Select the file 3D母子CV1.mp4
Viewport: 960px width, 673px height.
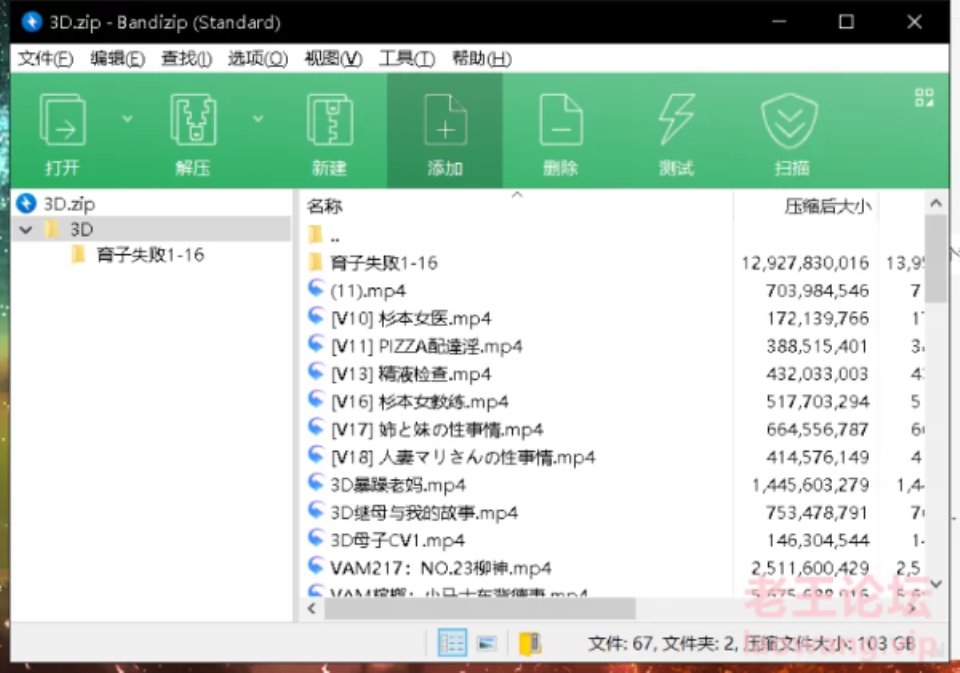click(x=397, y=540)
